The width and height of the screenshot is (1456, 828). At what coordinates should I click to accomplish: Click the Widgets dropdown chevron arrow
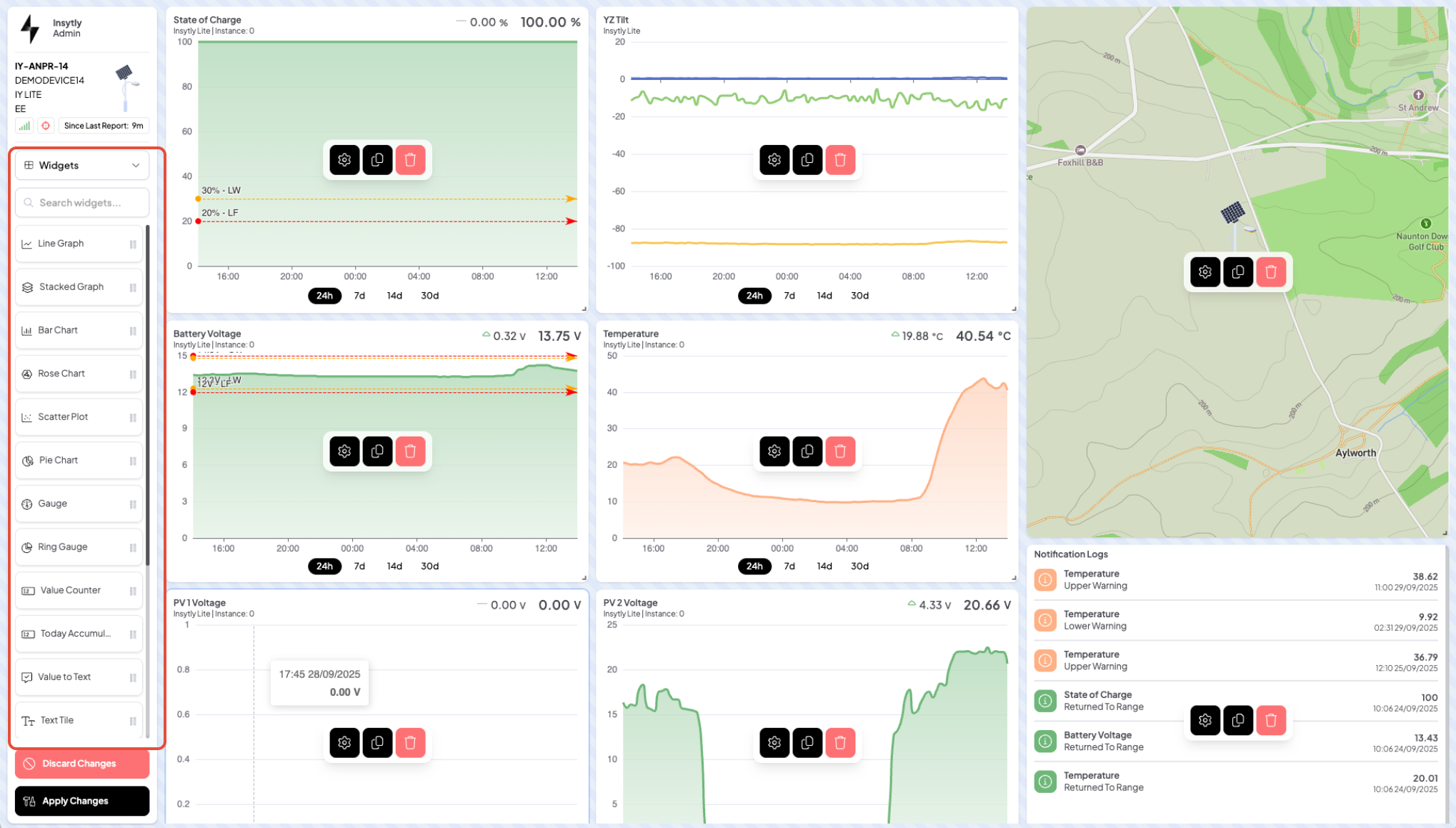(136, 165)
